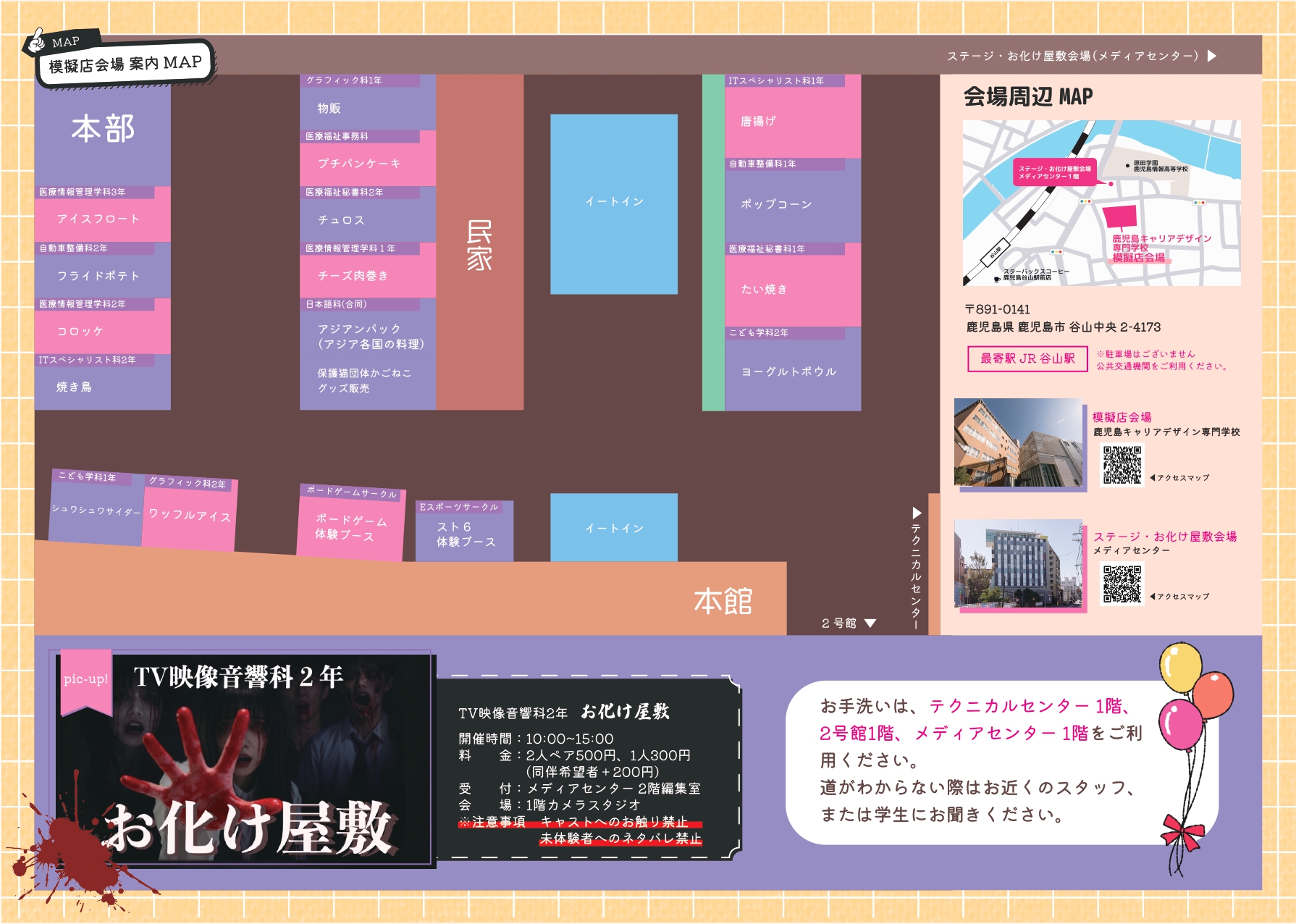The image size is (1296, 924).
Task: Select the 本部 booth
Action: pos(103,130)
